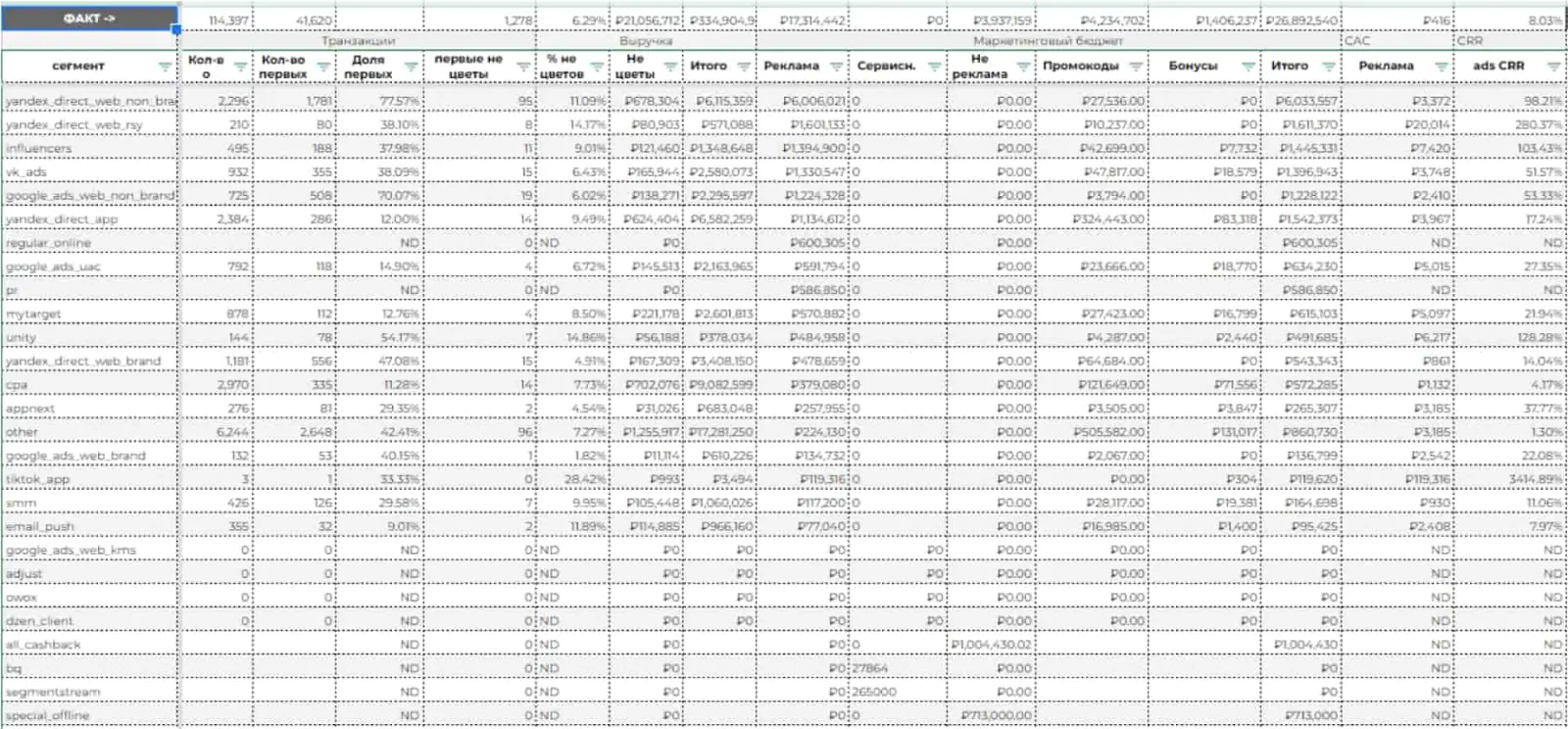Click the ₽26,892,540 total in ФАКТ row
Screen dimensions: 1568x729
(x=1300, y=20)
